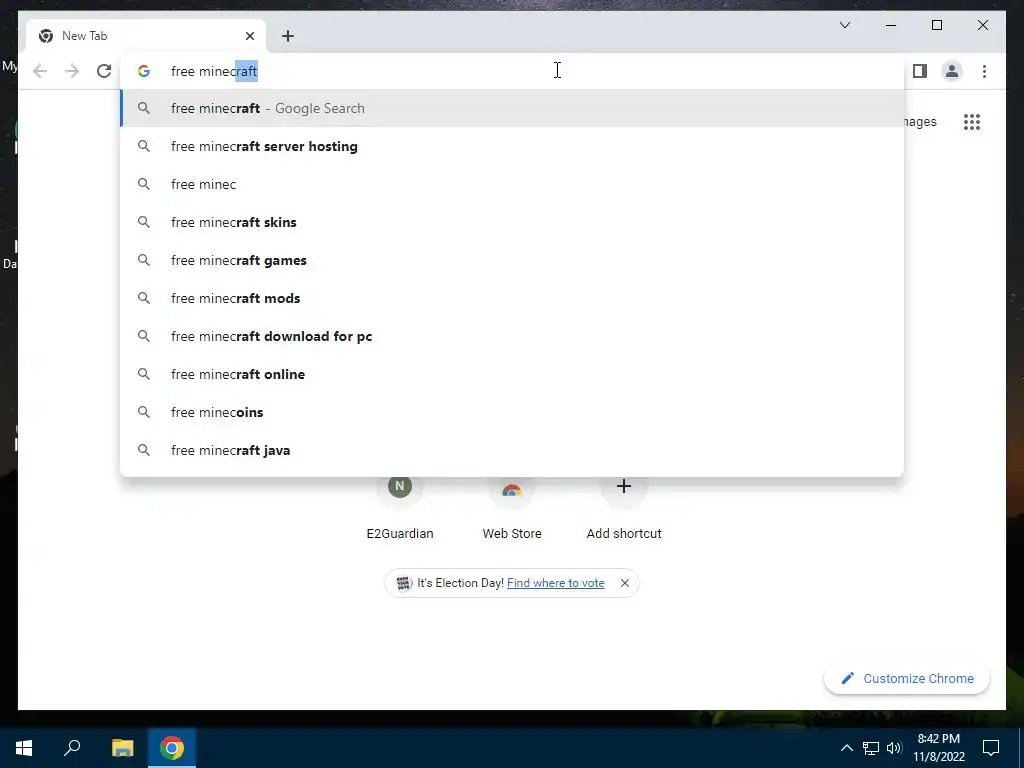Open the taskbar search icon
1024x768 pixels.
(x=72, y=748)
